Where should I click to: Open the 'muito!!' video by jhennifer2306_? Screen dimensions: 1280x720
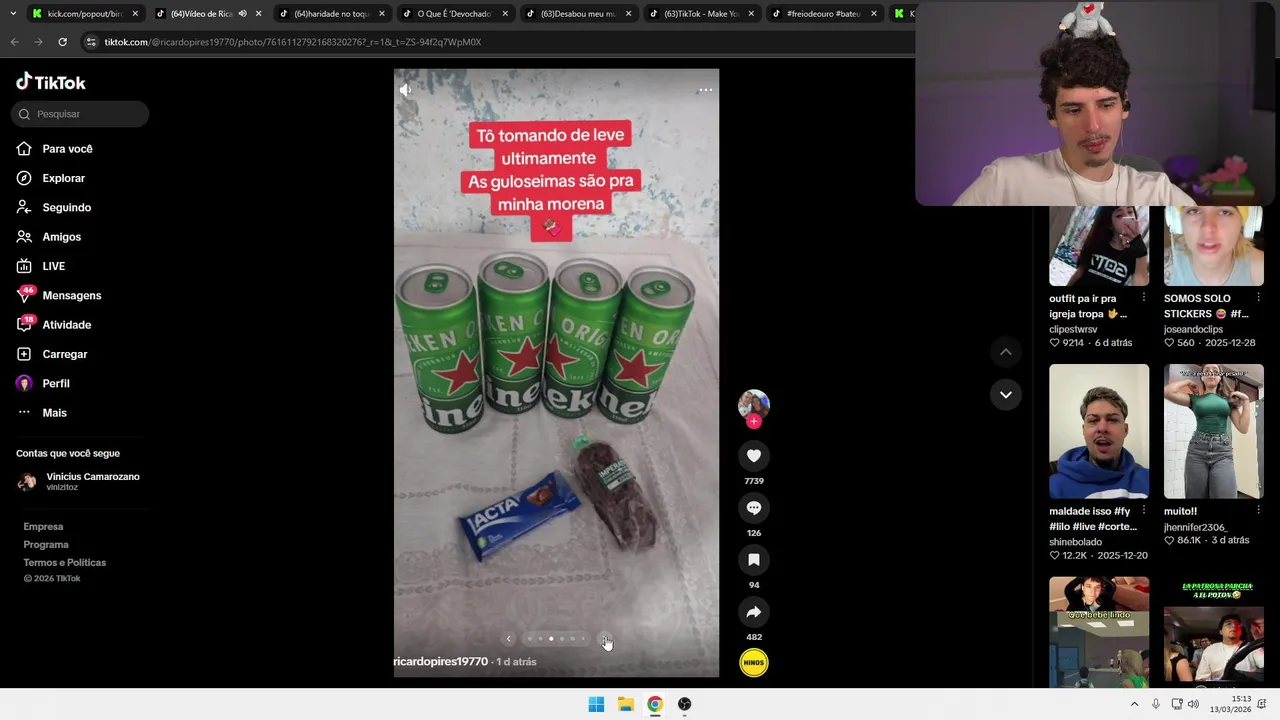point(1214,431)
